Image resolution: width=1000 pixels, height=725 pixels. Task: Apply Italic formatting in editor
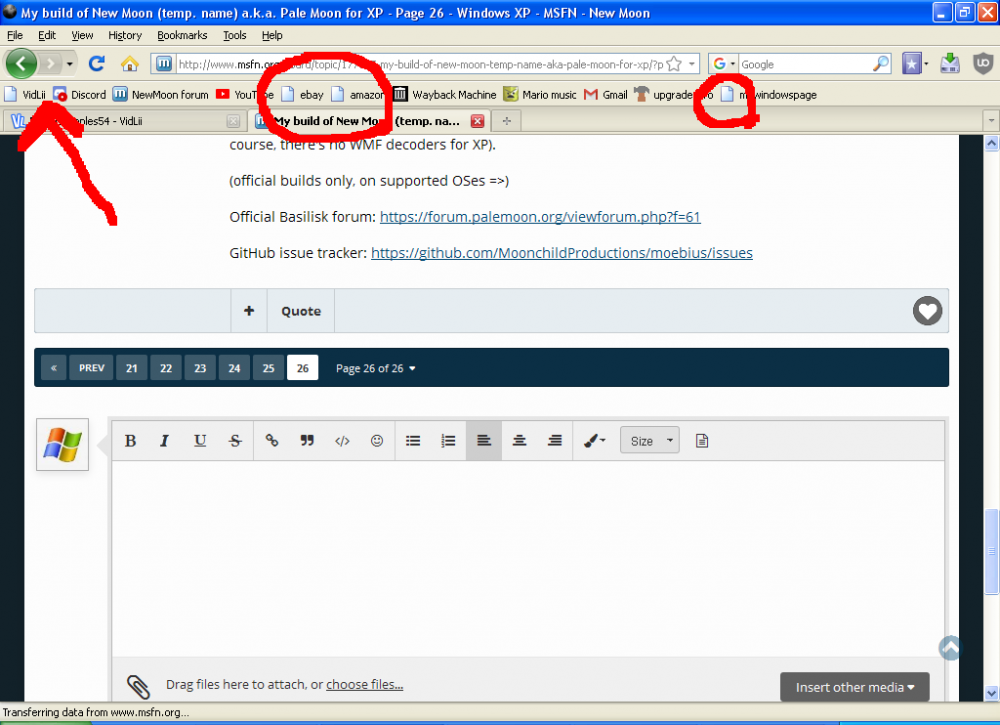(x=165, y=441)
